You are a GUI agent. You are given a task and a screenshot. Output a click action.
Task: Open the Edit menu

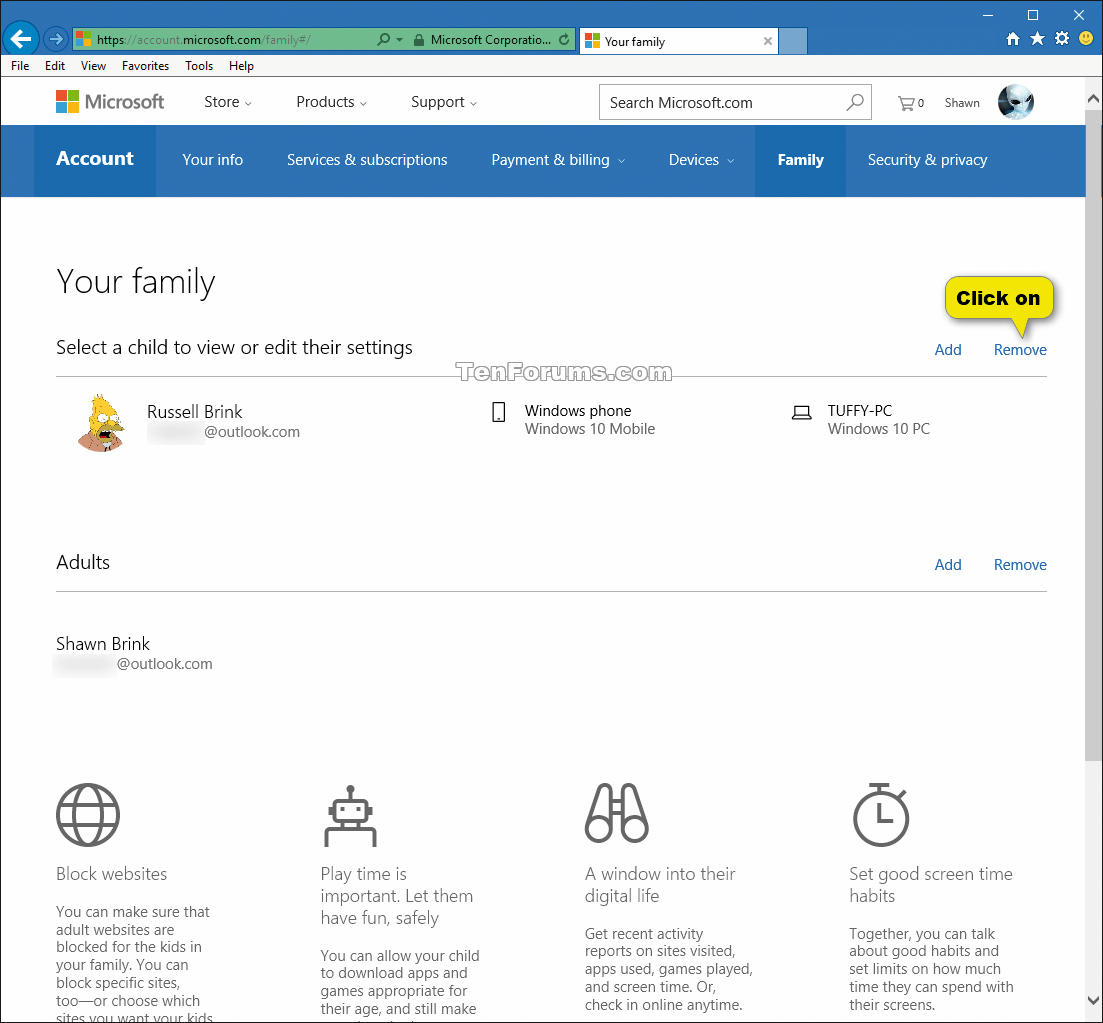coord(55,65)
